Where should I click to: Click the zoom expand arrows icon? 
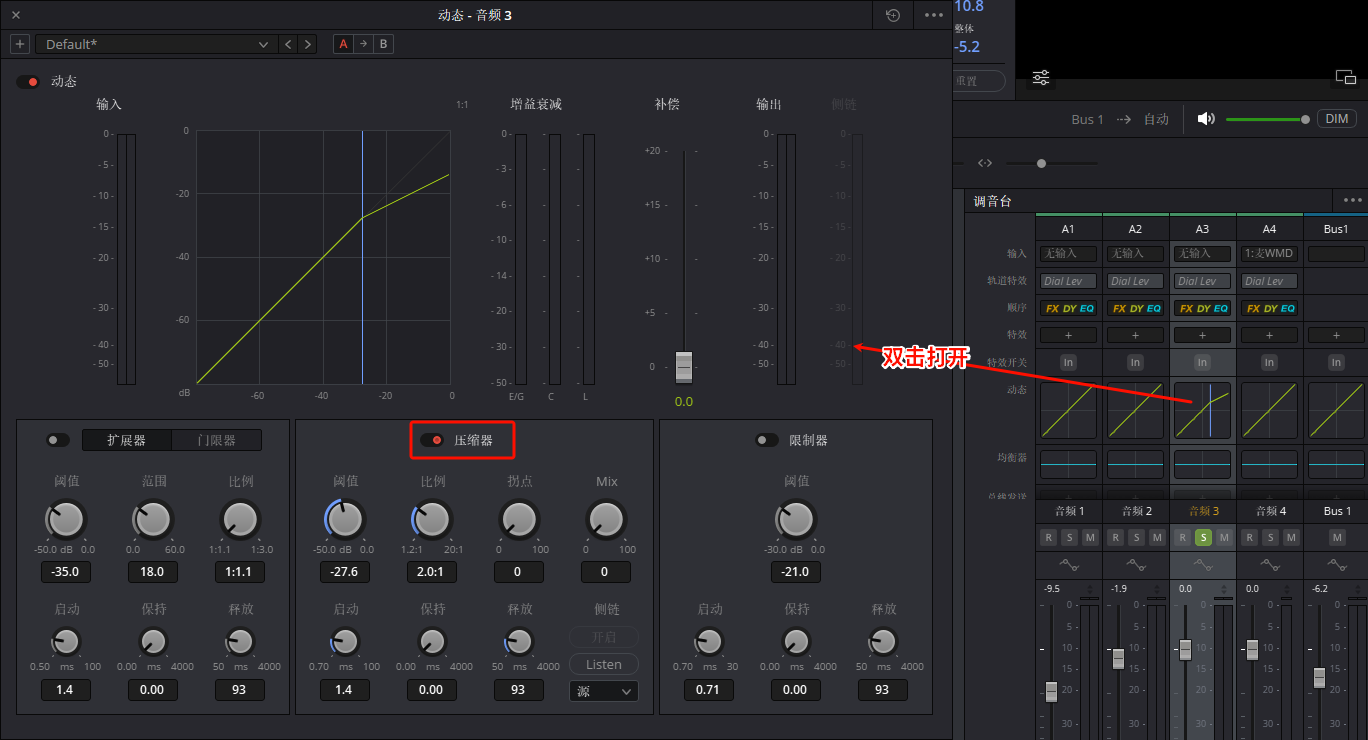(x=985, y=163)
